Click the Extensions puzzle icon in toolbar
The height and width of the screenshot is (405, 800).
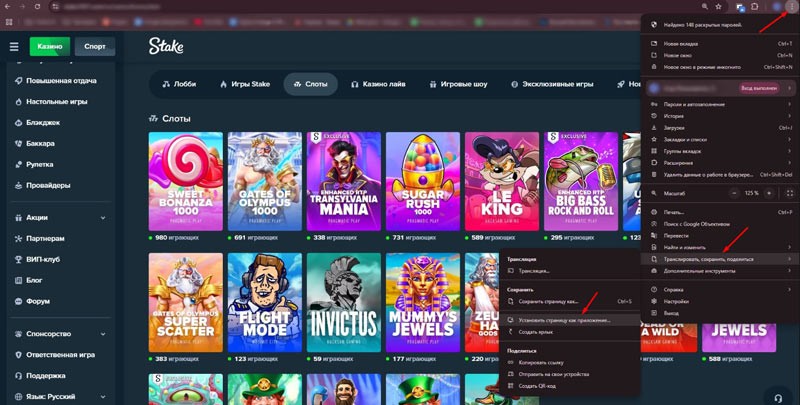coord(754,6)
